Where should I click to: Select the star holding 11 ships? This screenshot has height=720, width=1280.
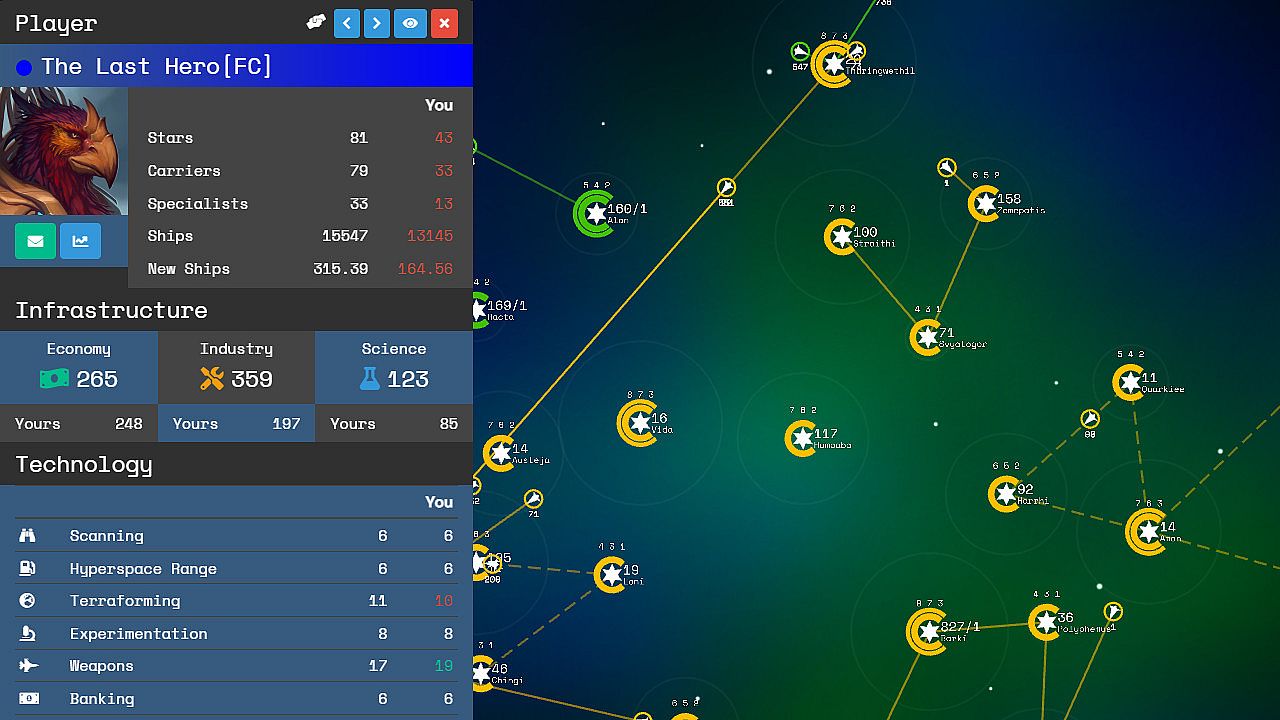pyautogui.click(x=1130, y=382)
